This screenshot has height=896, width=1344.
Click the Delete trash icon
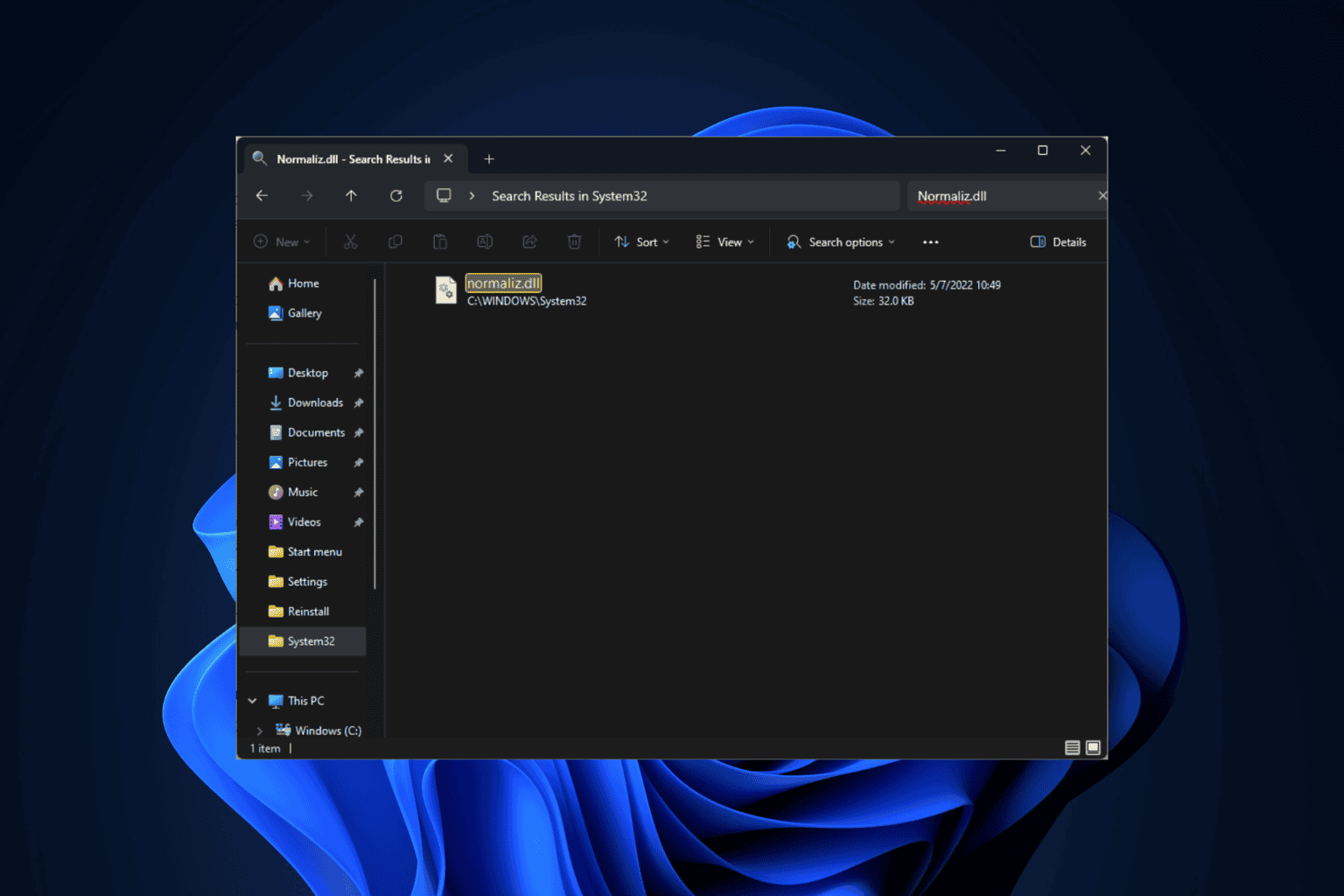pos(574,242)
